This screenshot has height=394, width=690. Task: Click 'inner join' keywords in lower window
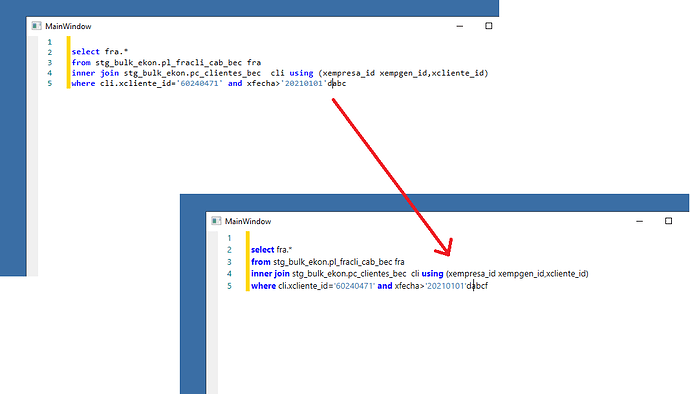(270, 273)
